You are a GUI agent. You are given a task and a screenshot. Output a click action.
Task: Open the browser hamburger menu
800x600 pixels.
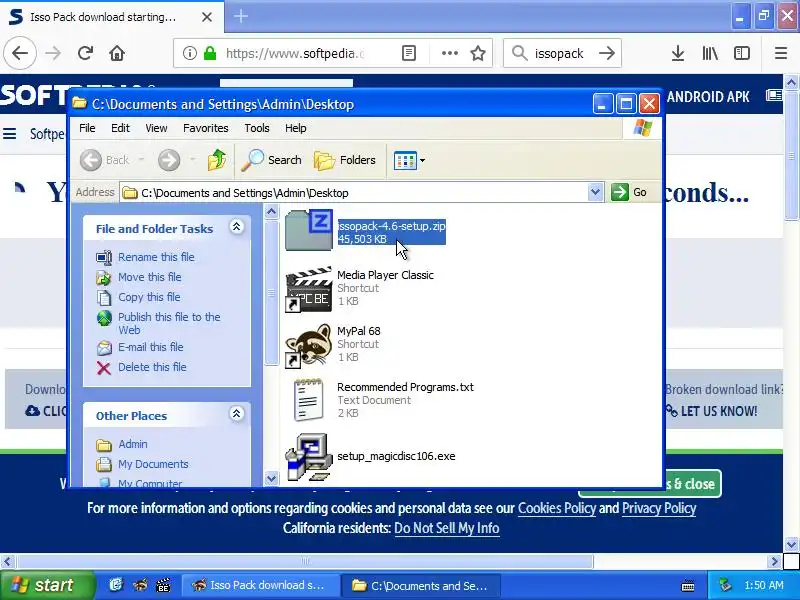(x=781, y=53)
